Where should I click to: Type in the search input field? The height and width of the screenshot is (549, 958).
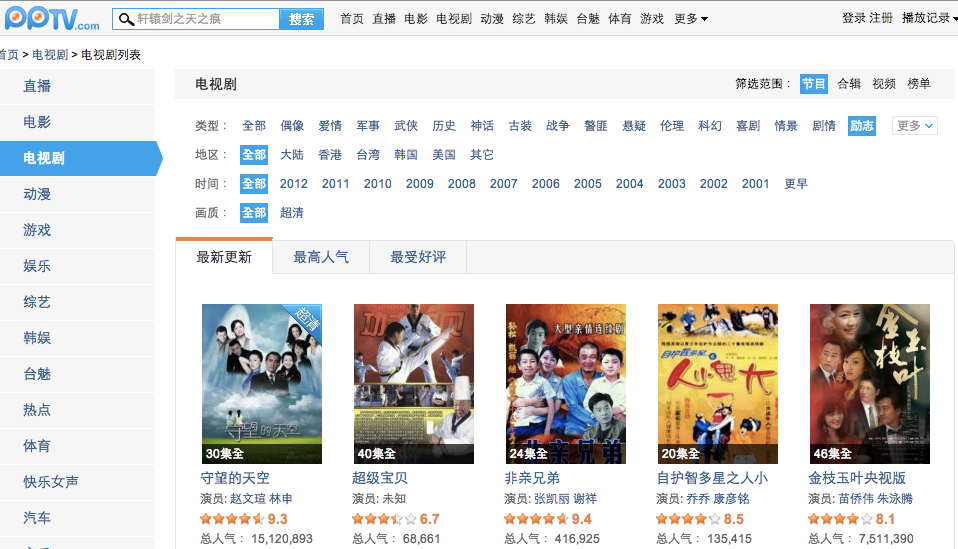(205, 19)
